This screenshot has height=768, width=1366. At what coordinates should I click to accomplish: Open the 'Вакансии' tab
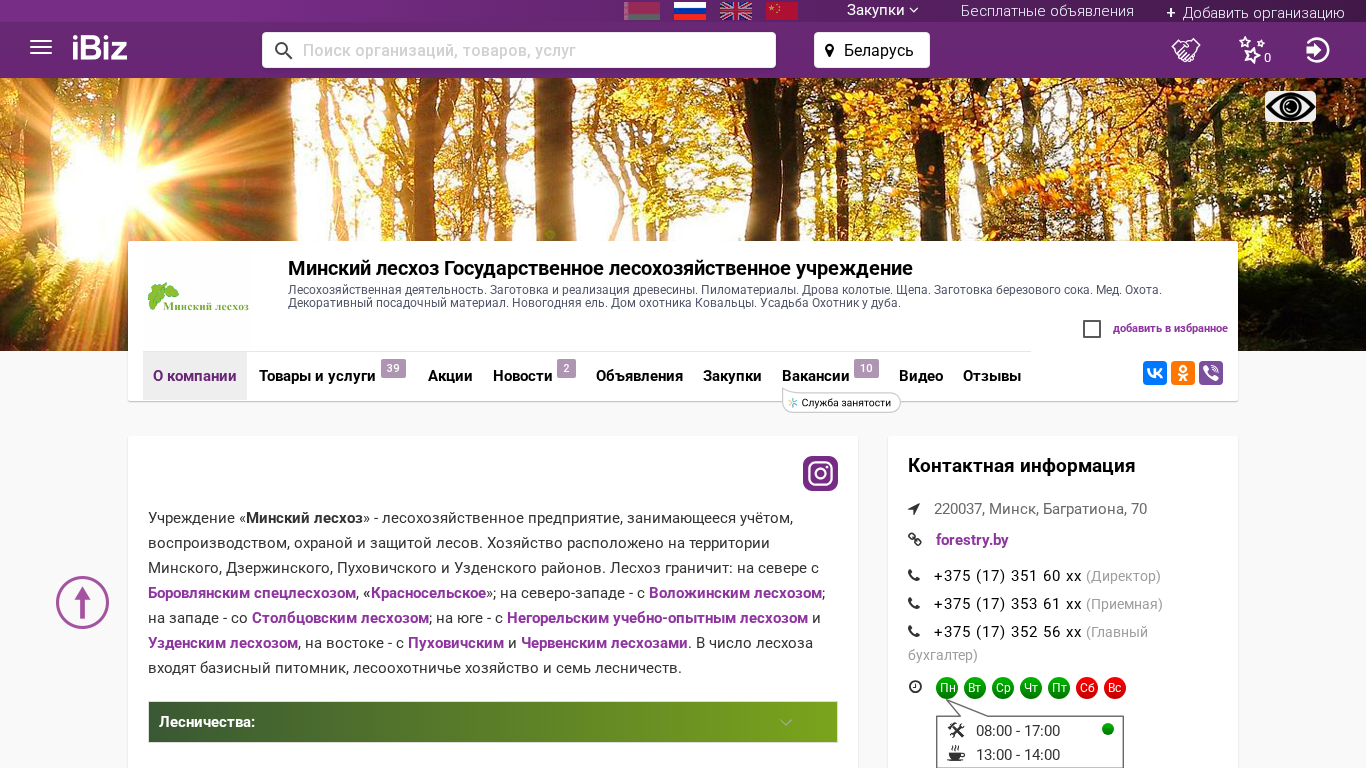(815, 376)
